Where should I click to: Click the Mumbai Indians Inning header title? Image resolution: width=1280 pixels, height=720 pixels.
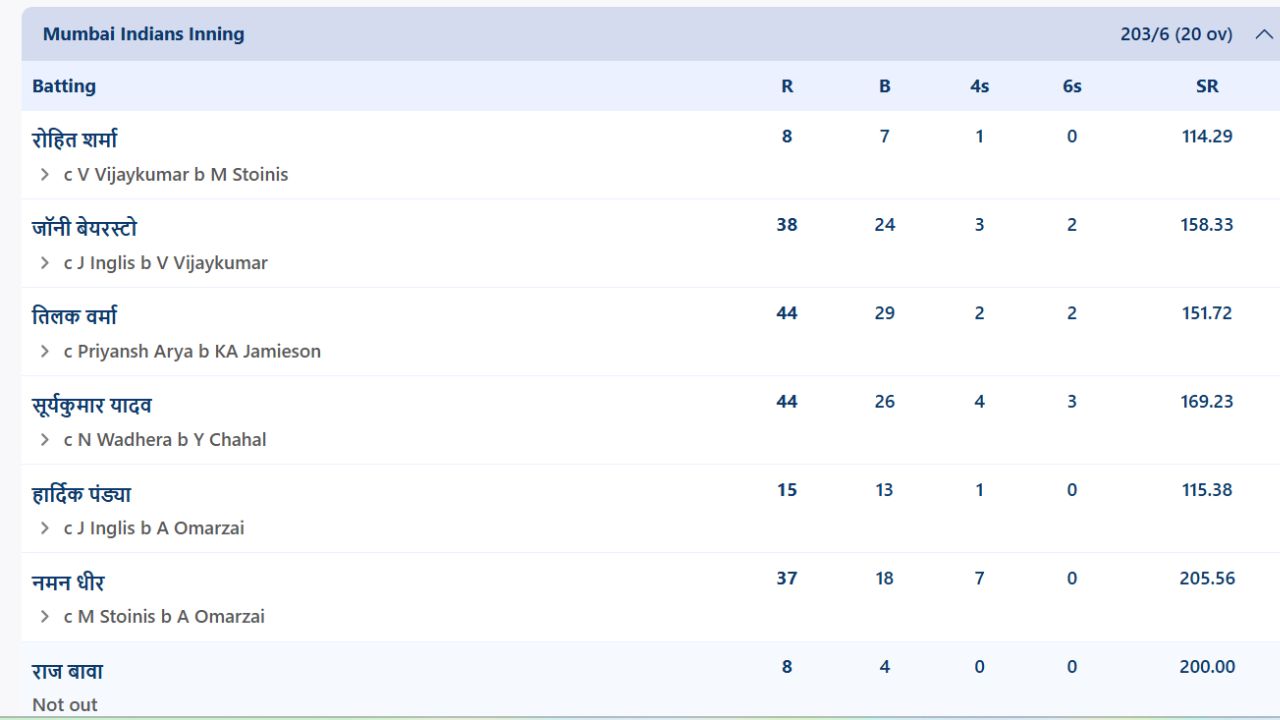[x=143, y=34]
